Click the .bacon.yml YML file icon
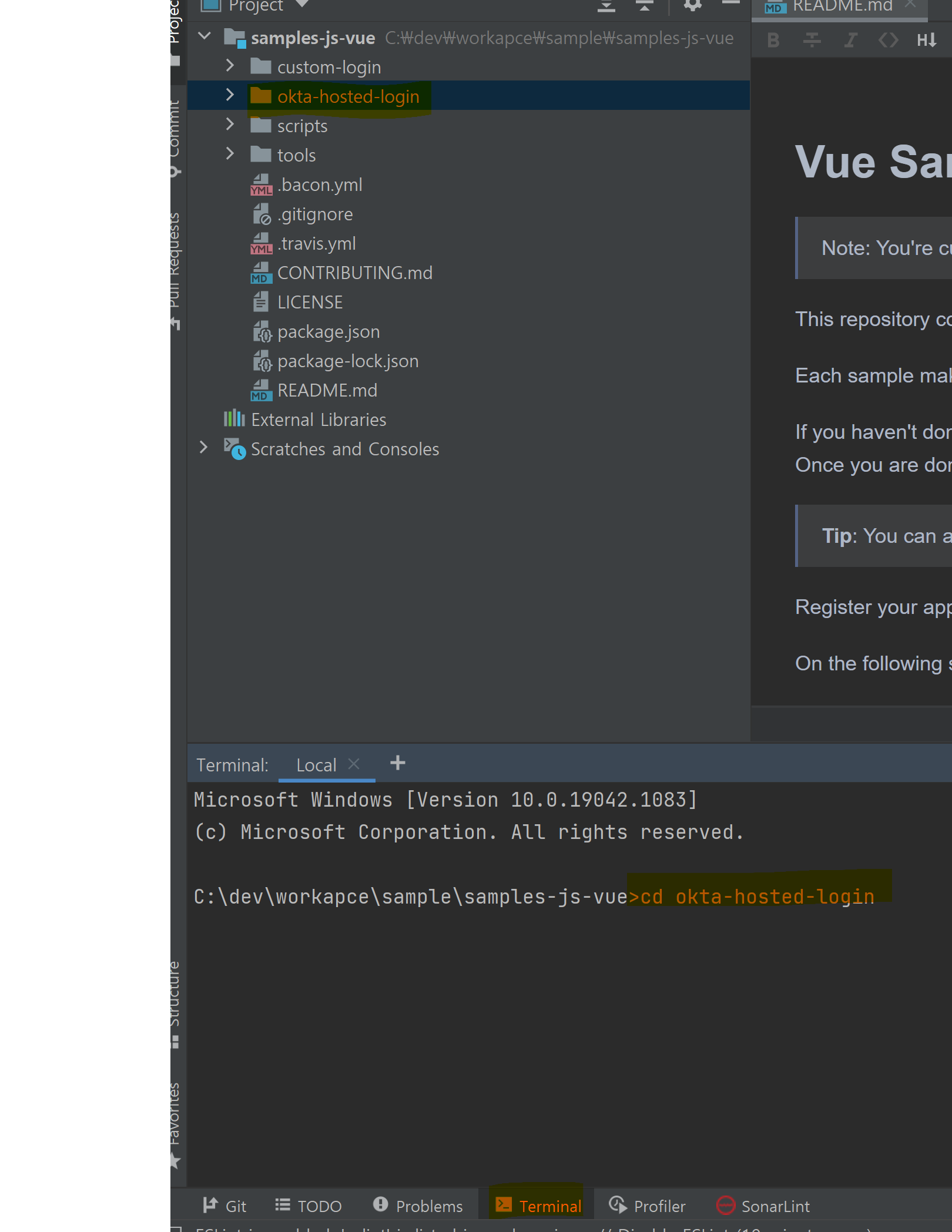 [x=261, y=184]
